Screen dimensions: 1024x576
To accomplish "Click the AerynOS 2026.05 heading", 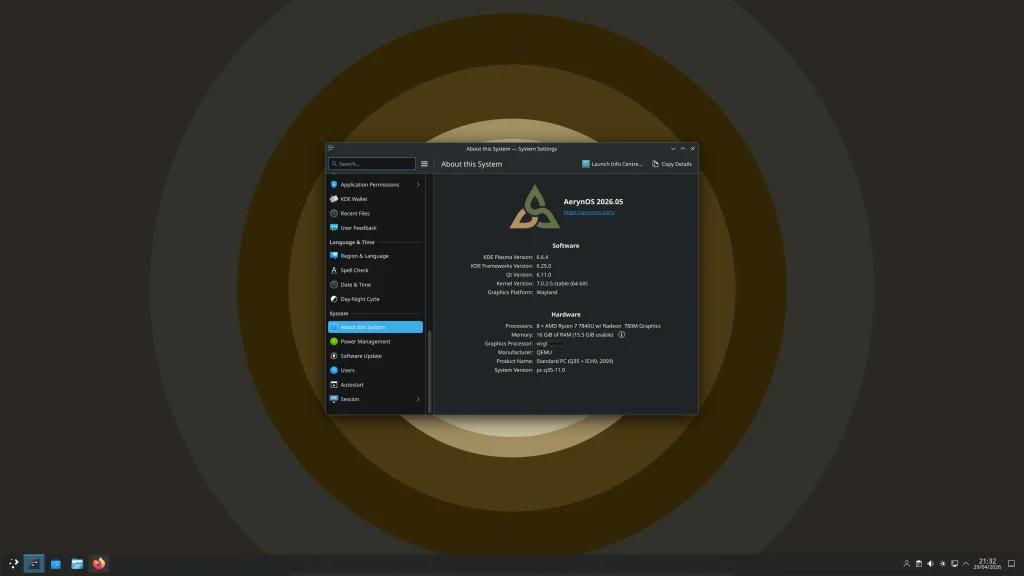I will click(593, 202).
